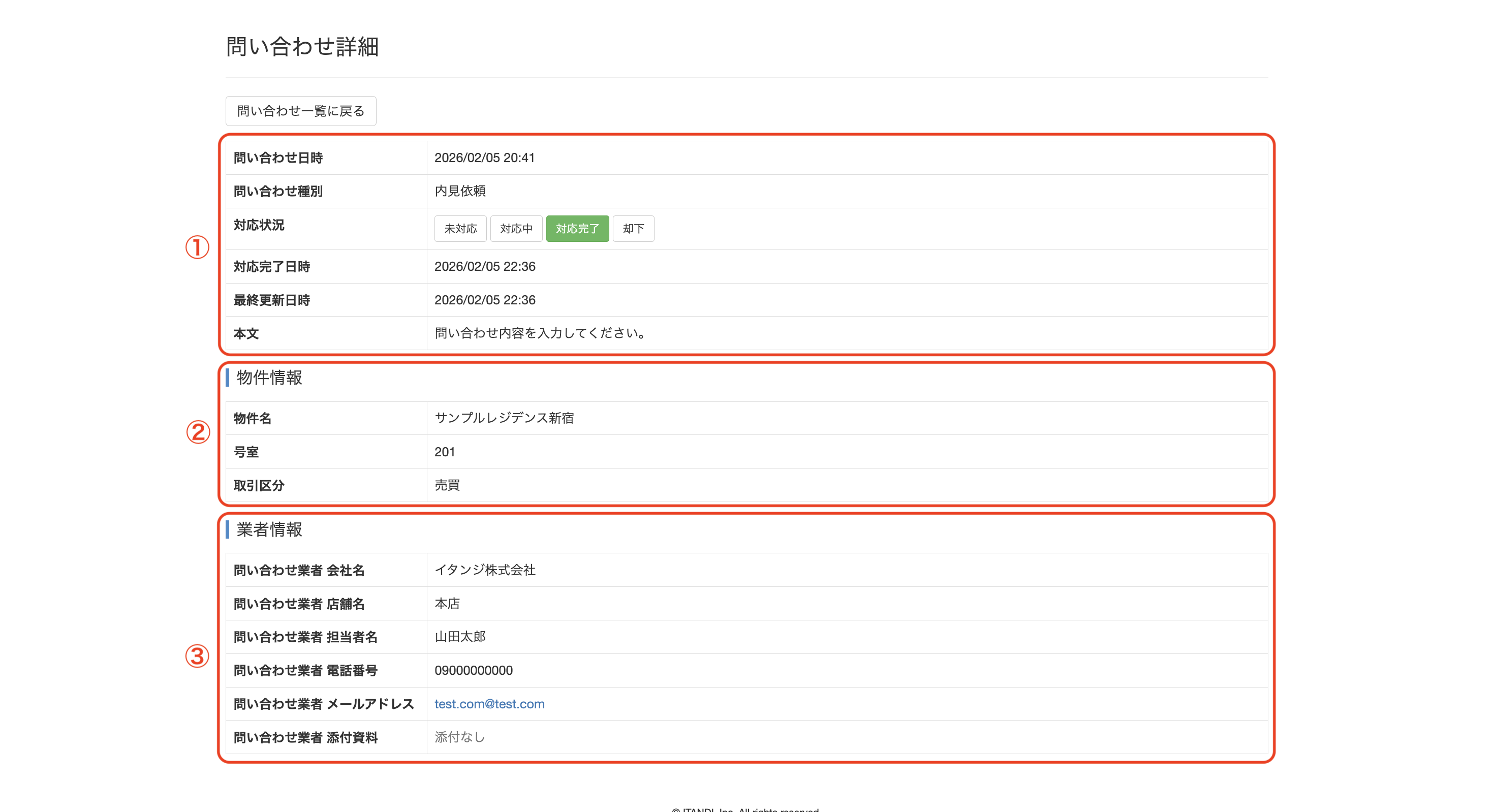Click the 問い合わせ業者 担当者名 label
The height and width of the screenshot is (812, 1494).
click(x=305, y=637)
